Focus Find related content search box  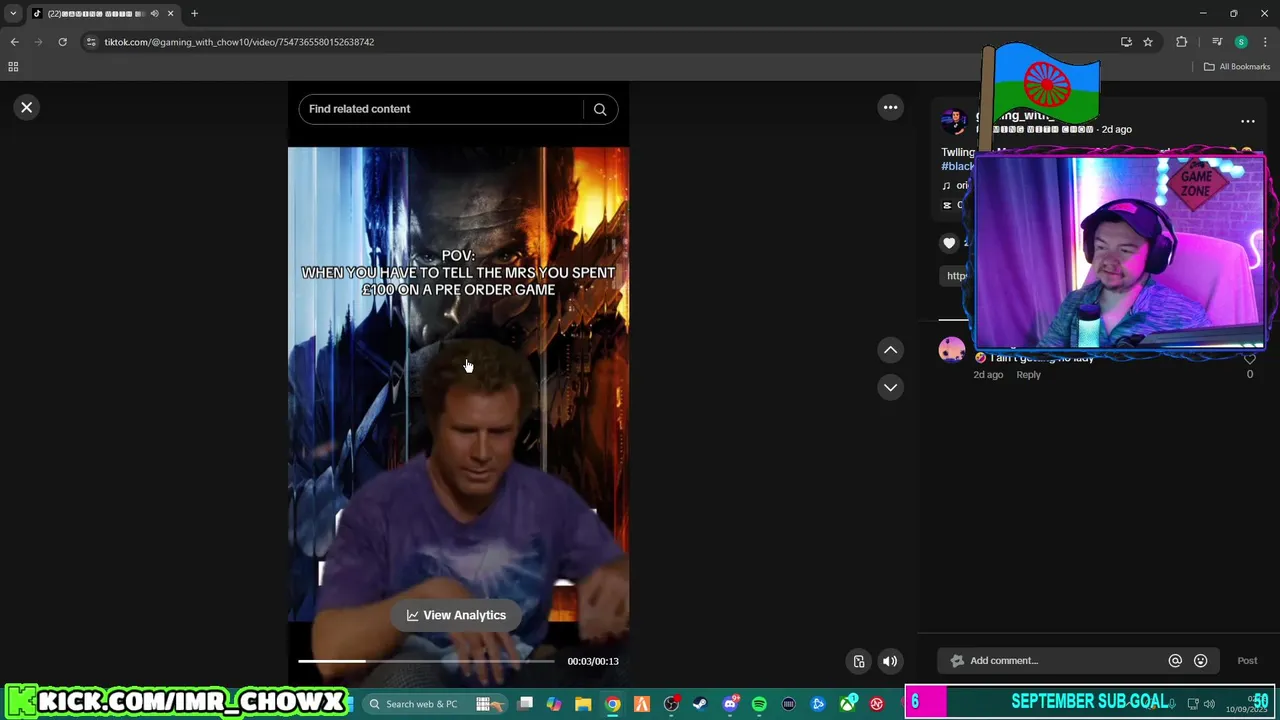point(440,109)
